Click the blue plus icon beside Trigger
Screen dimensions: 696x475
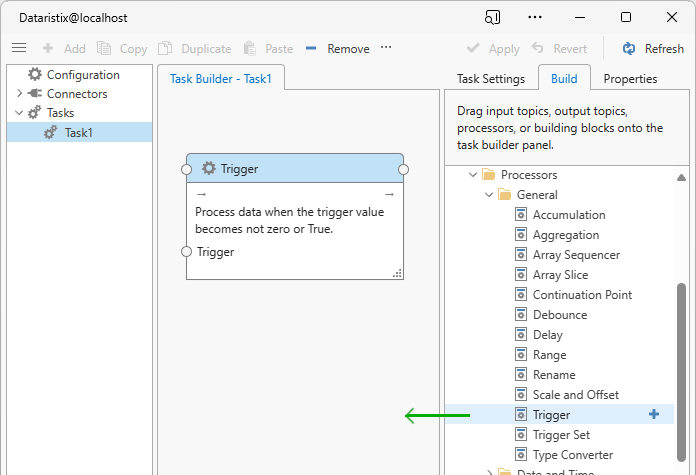(654, 414)
